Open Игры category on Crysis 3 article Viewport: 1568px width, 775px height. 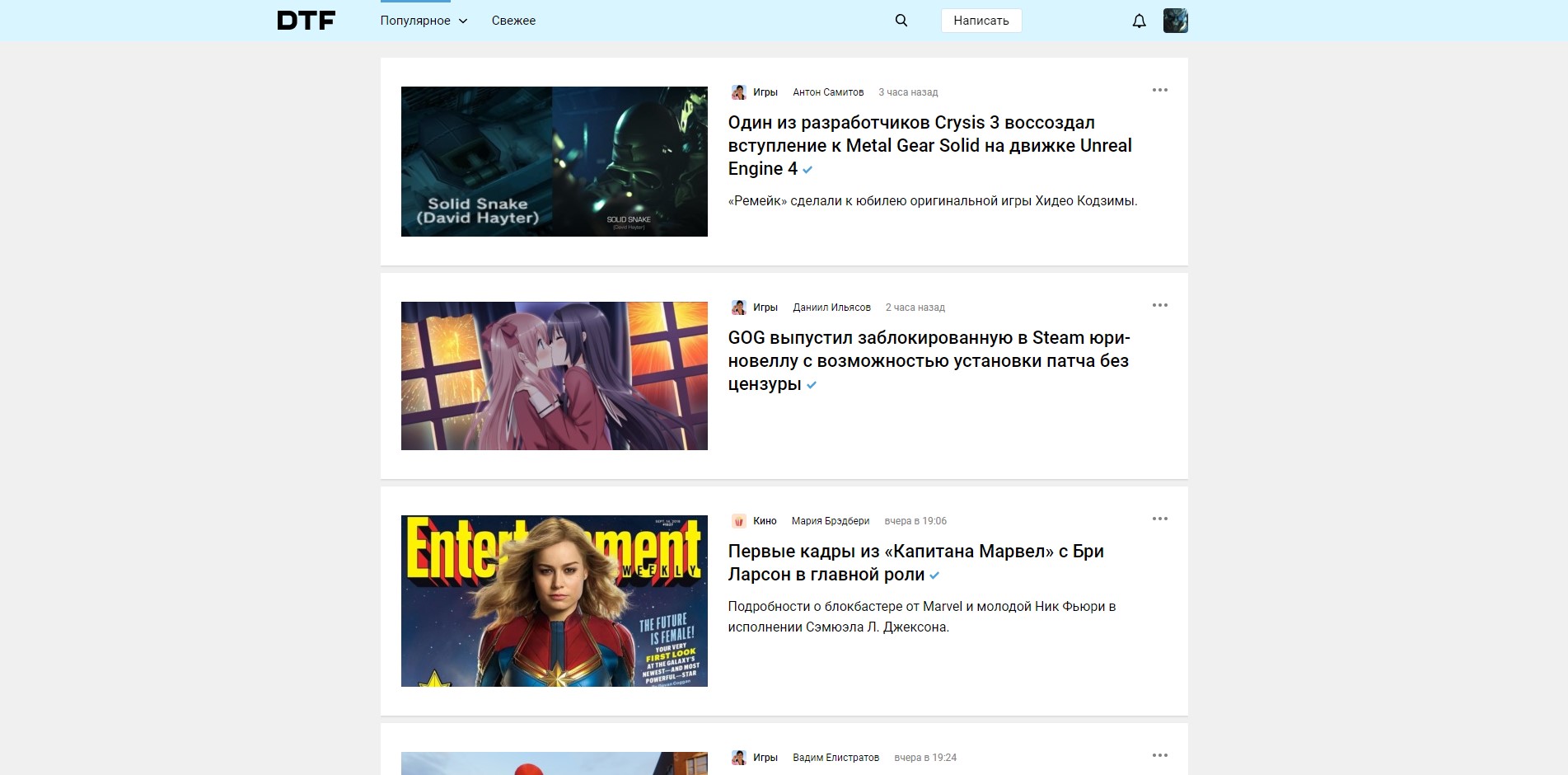click(765, 92)
